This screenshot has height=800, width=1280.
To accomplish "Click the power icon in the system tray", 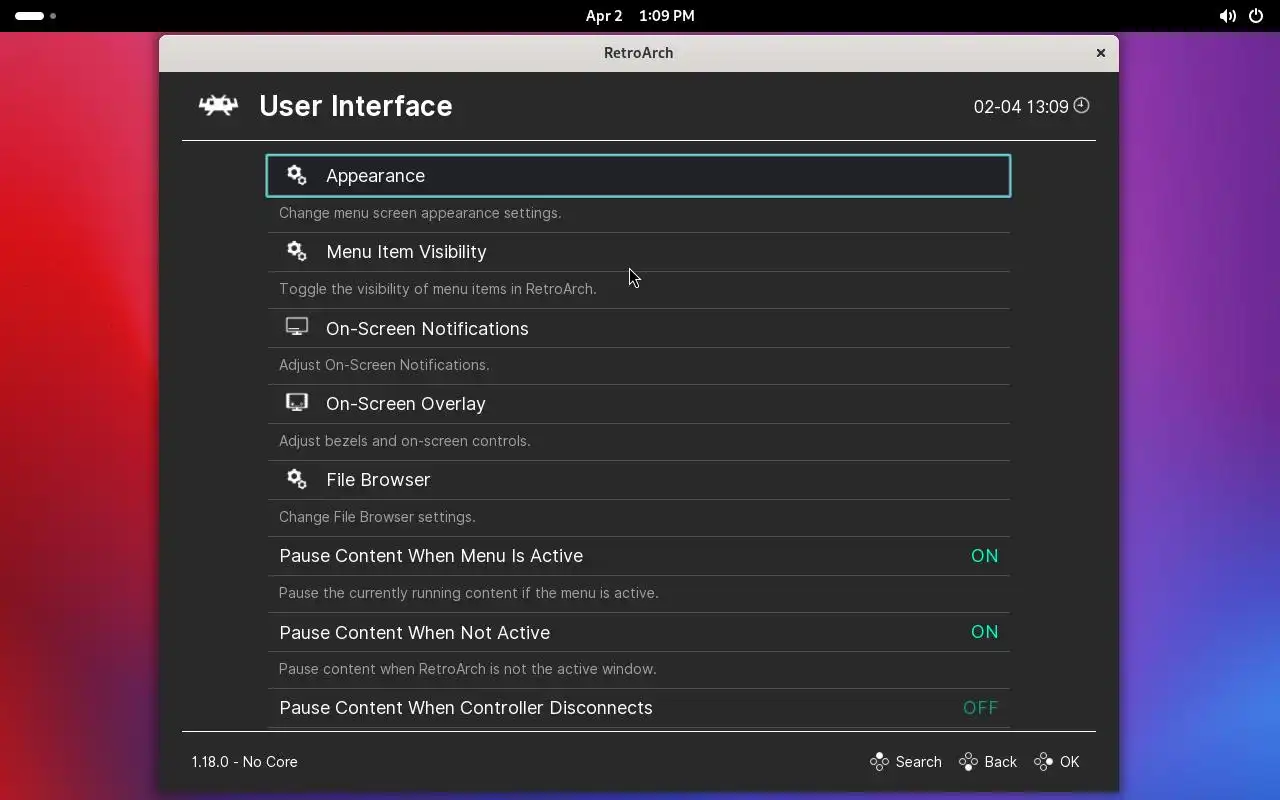I will (x=1256, y=16).
